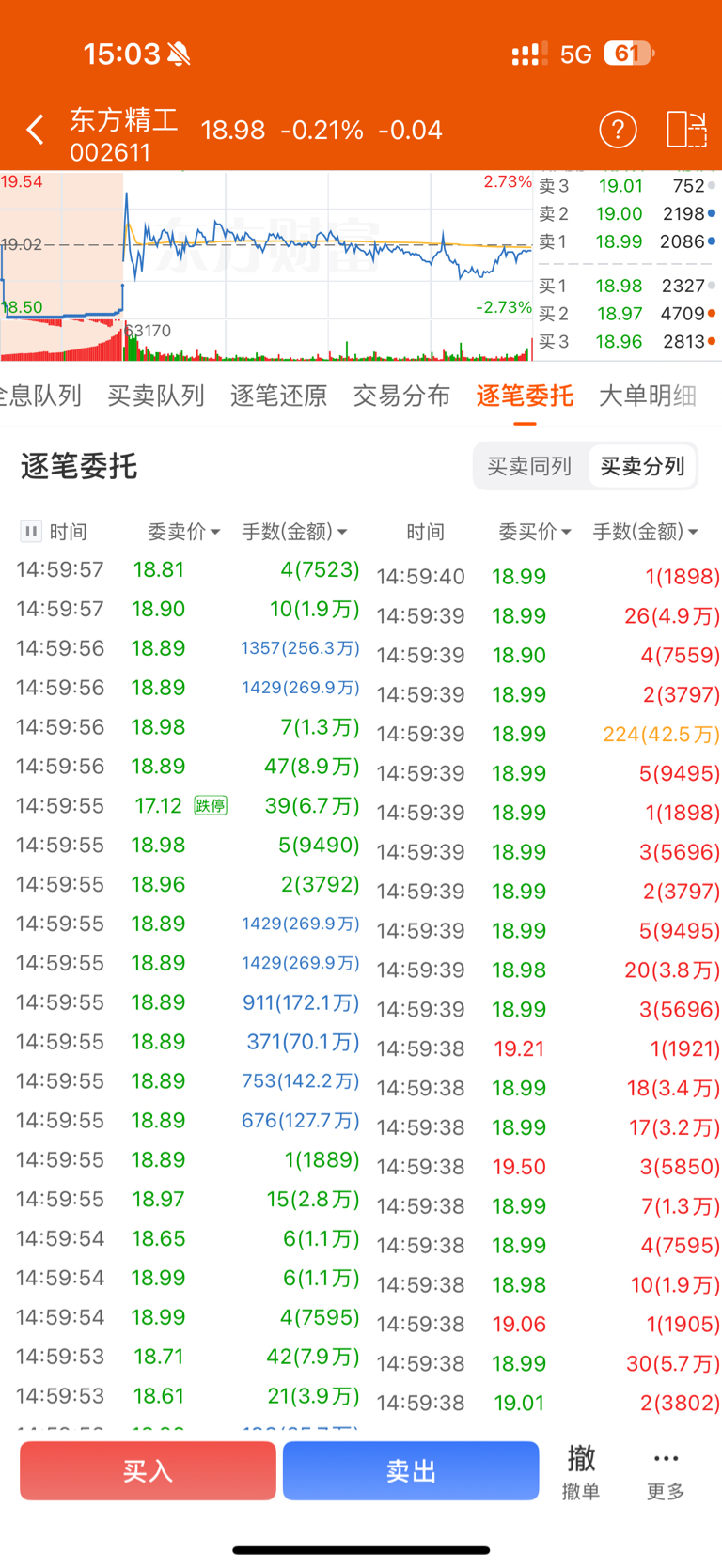Tap buy order priced 18.90
The image size is (722, 1568).
pos(548,656)
